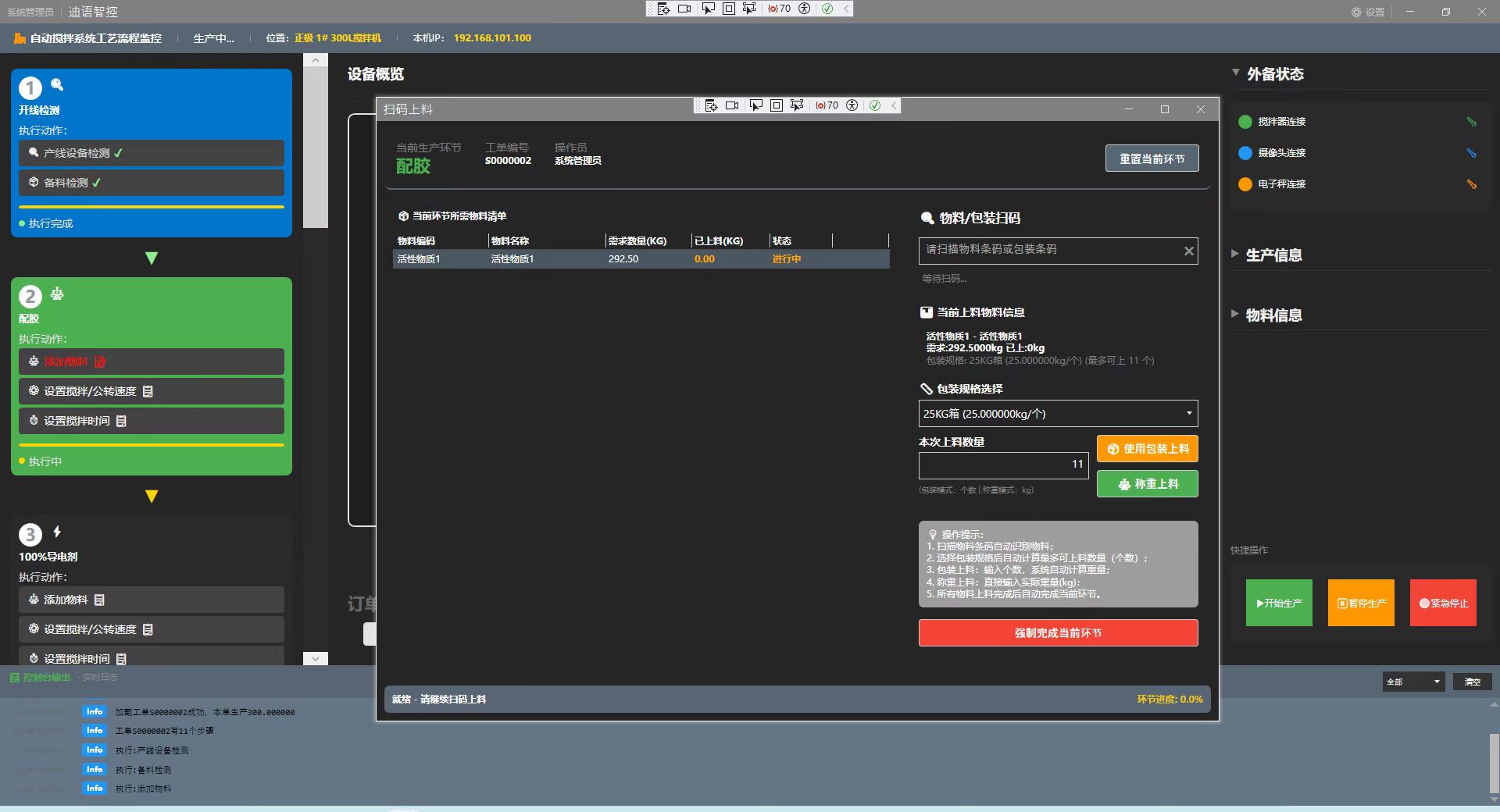Activate select element tool in 扫码上料 dialog toolbar
1500x812 pixels.
click(x=755, y=105)
